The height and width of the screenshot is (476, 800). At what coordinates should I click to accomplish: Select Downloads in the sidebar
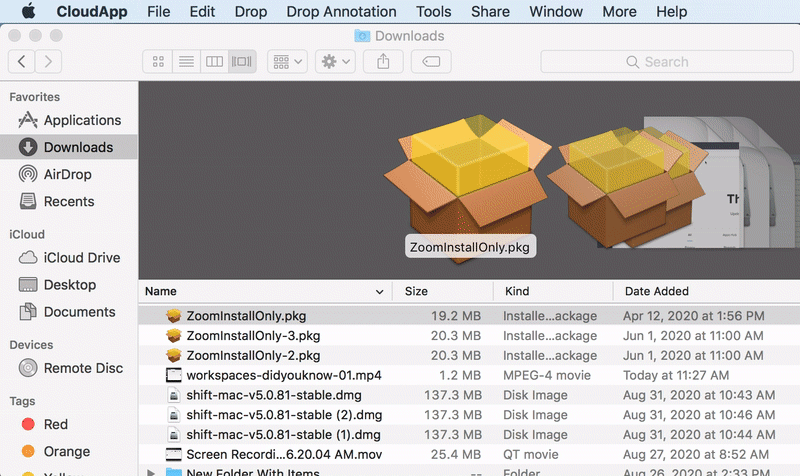(x=69, y=147)
